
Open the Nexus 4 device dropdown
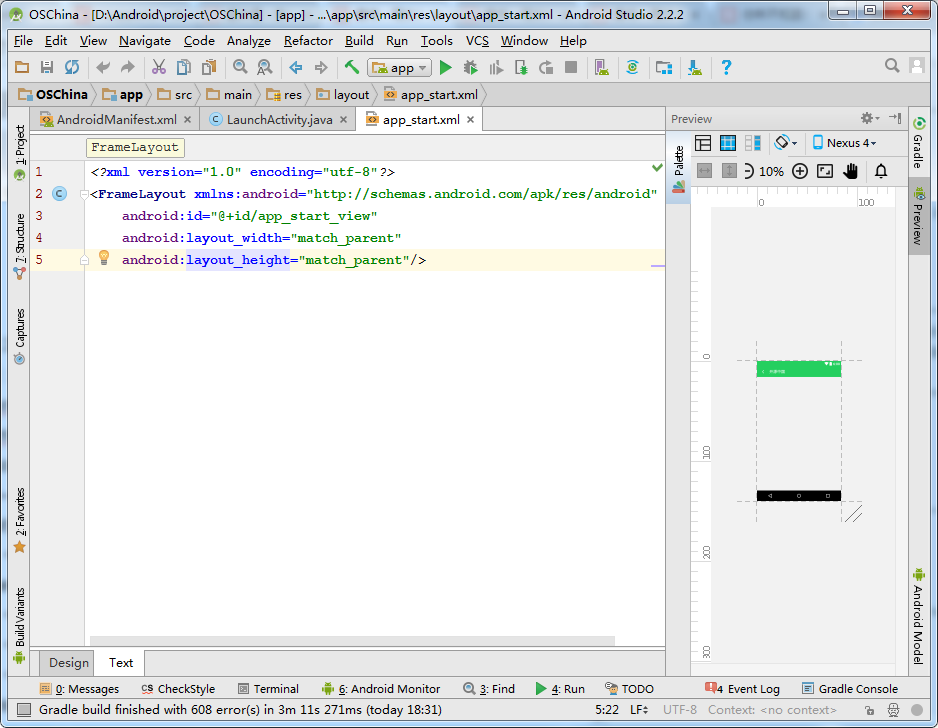click(844, 143)
